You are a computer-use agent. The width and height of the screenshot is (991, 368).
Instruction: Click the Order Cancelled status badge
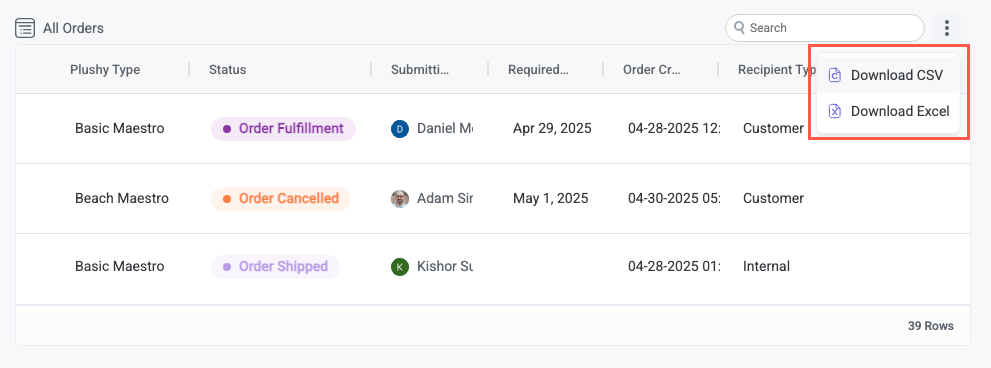(281, 199)
